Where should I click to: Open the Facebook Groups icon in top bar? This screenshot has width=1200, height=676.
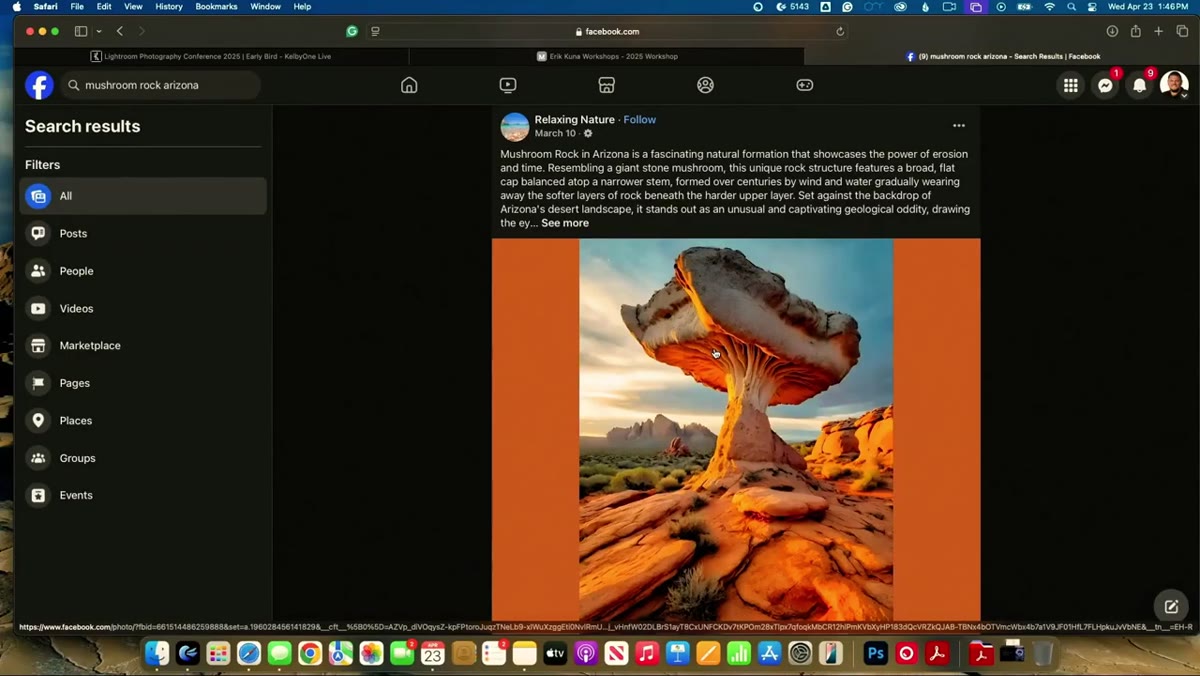coord(706,85)
